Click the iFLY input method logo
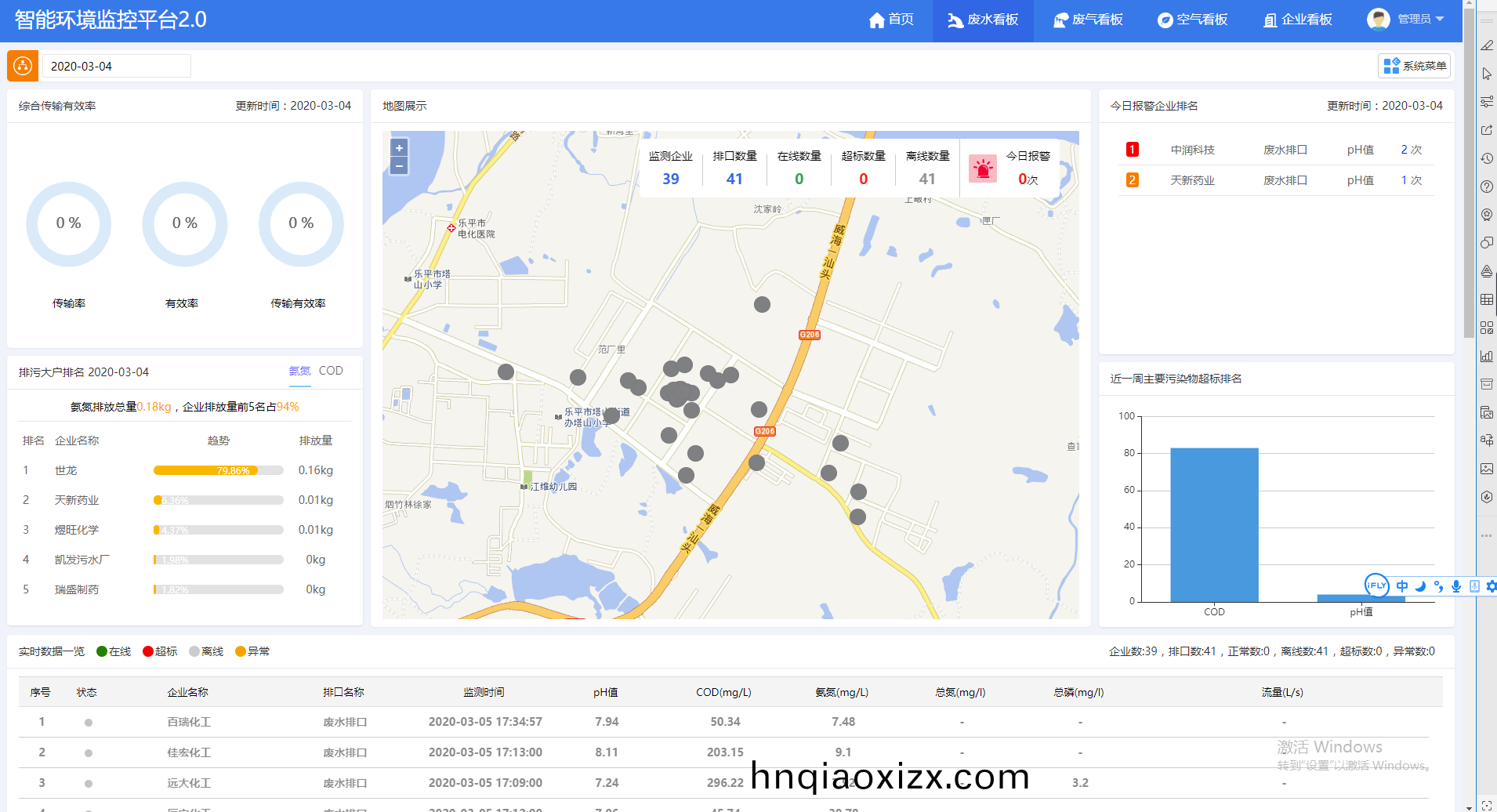Image resolution: width=1497 pixels, height=812 pixels. 1376,585
